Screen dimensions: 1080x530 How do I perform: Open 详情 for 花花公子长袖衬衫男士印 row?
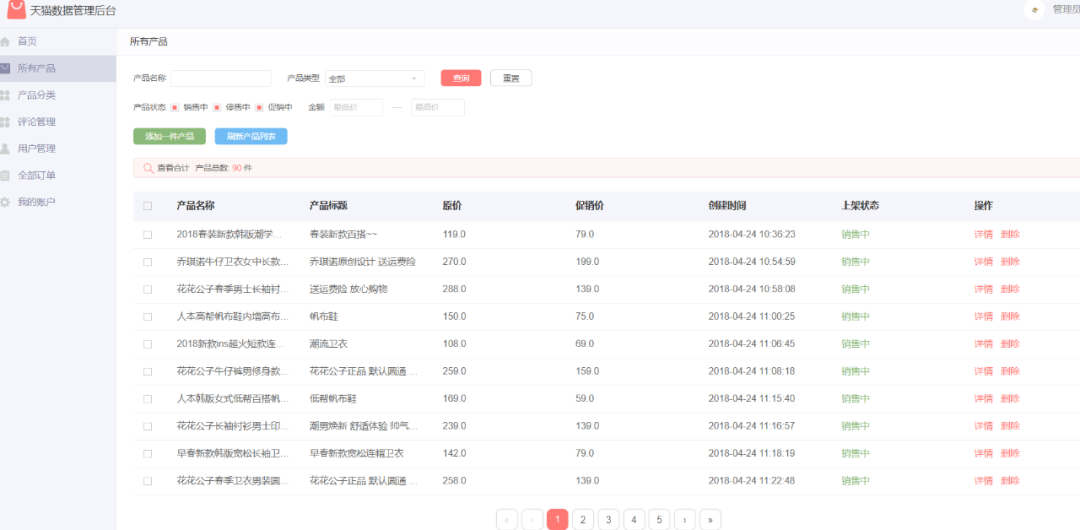click(983, 426)
